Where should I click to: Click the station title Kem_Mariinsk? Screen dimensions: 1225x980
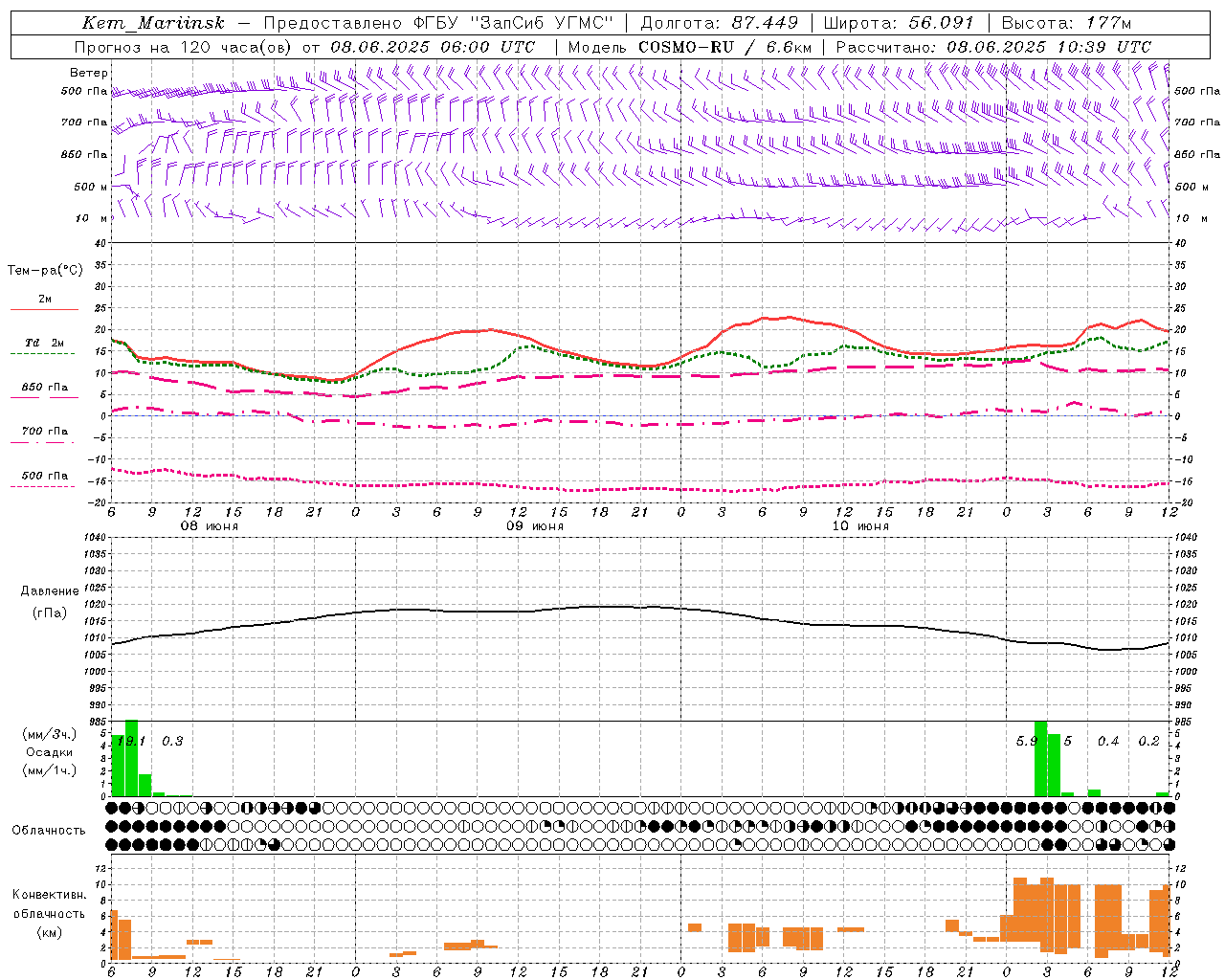pos(153,23)
